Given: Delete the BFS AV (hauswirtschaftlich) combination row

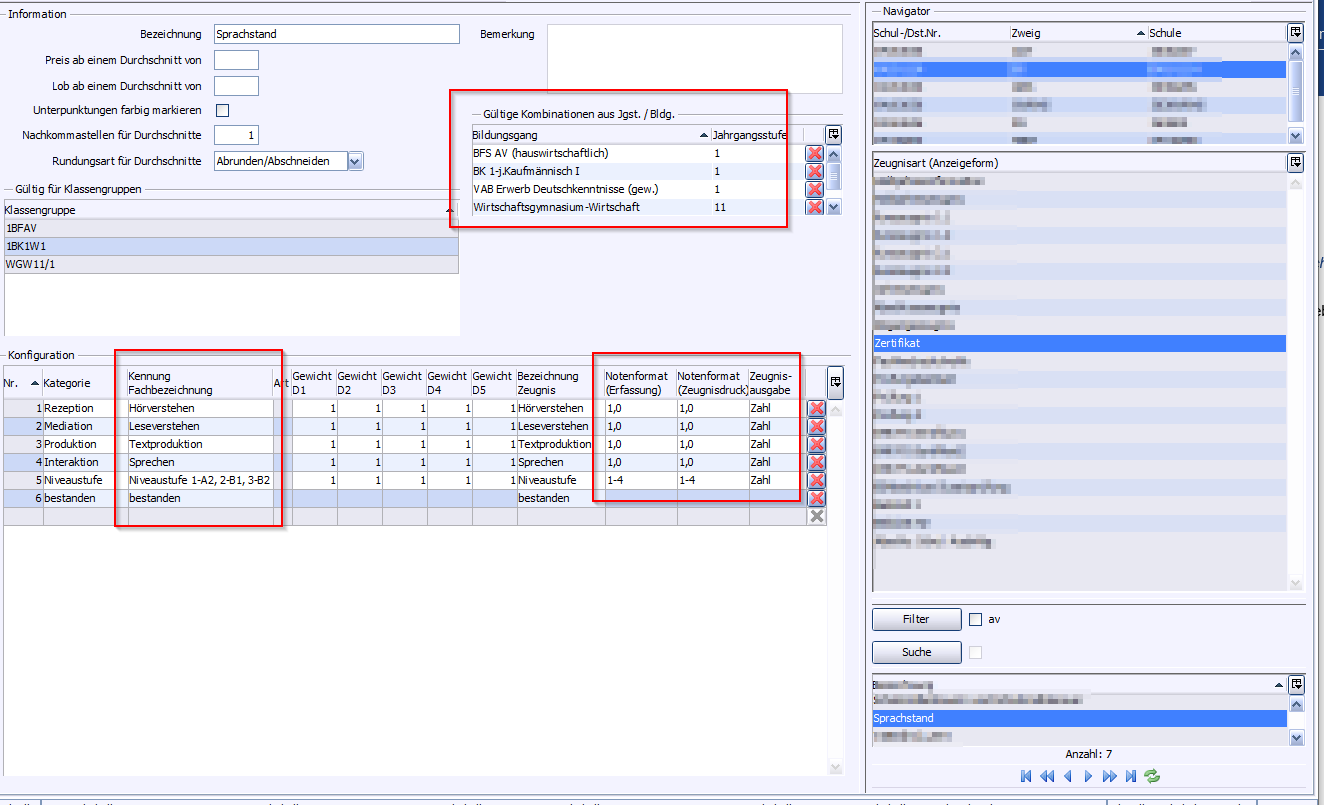Looking at the screenshot, I should pos(814,154).
